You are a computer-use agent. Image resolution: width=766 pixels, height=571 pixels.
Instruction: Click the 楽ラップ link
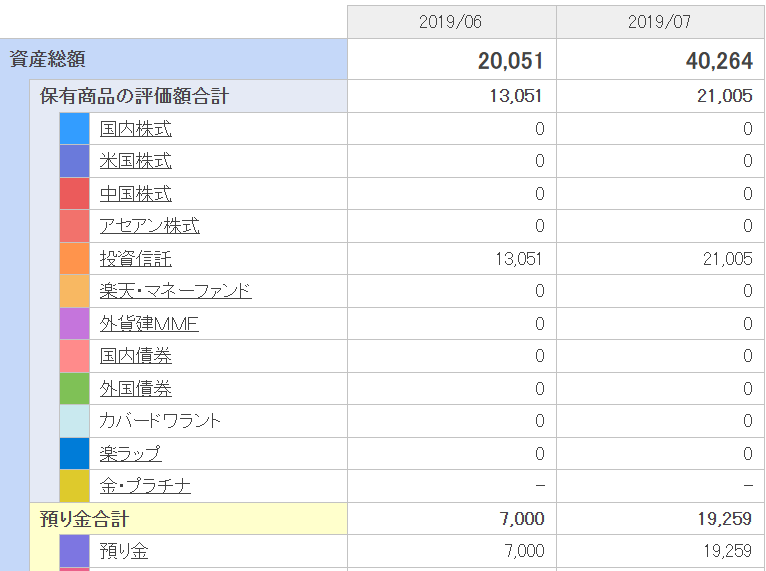(x=130, y=453)
